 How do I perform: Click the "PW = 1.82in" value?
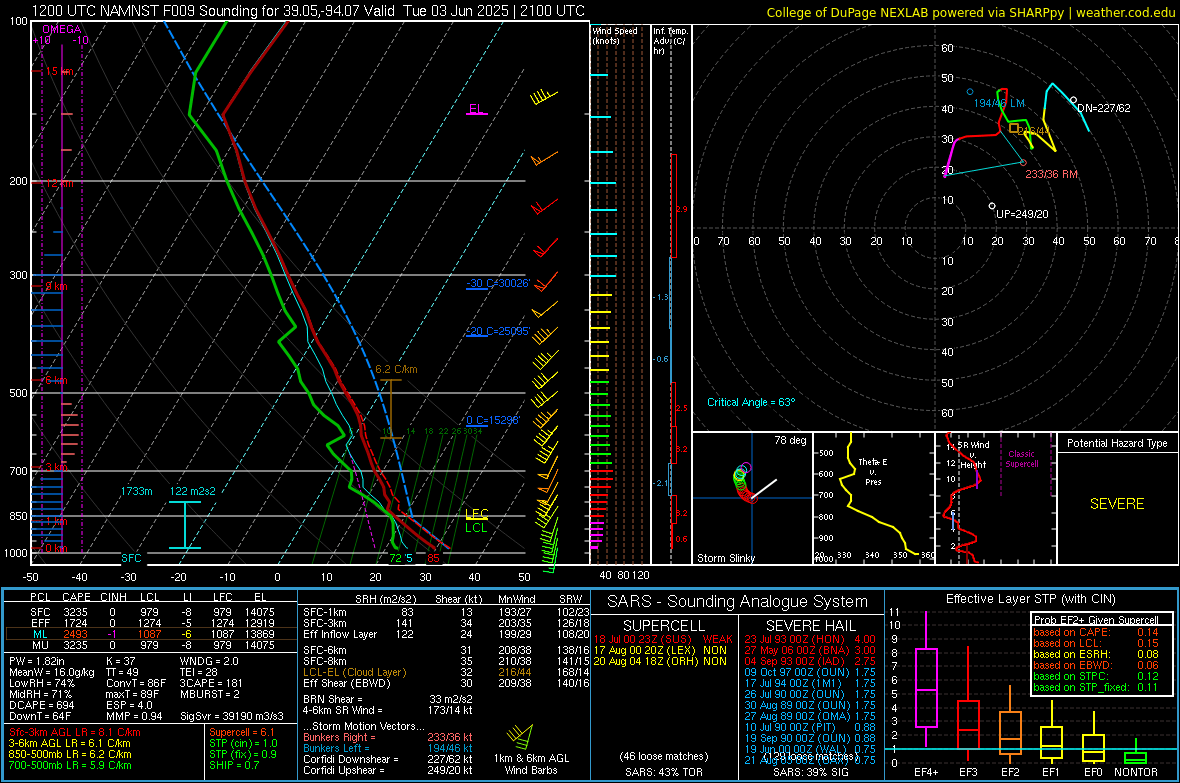(36, 661)
